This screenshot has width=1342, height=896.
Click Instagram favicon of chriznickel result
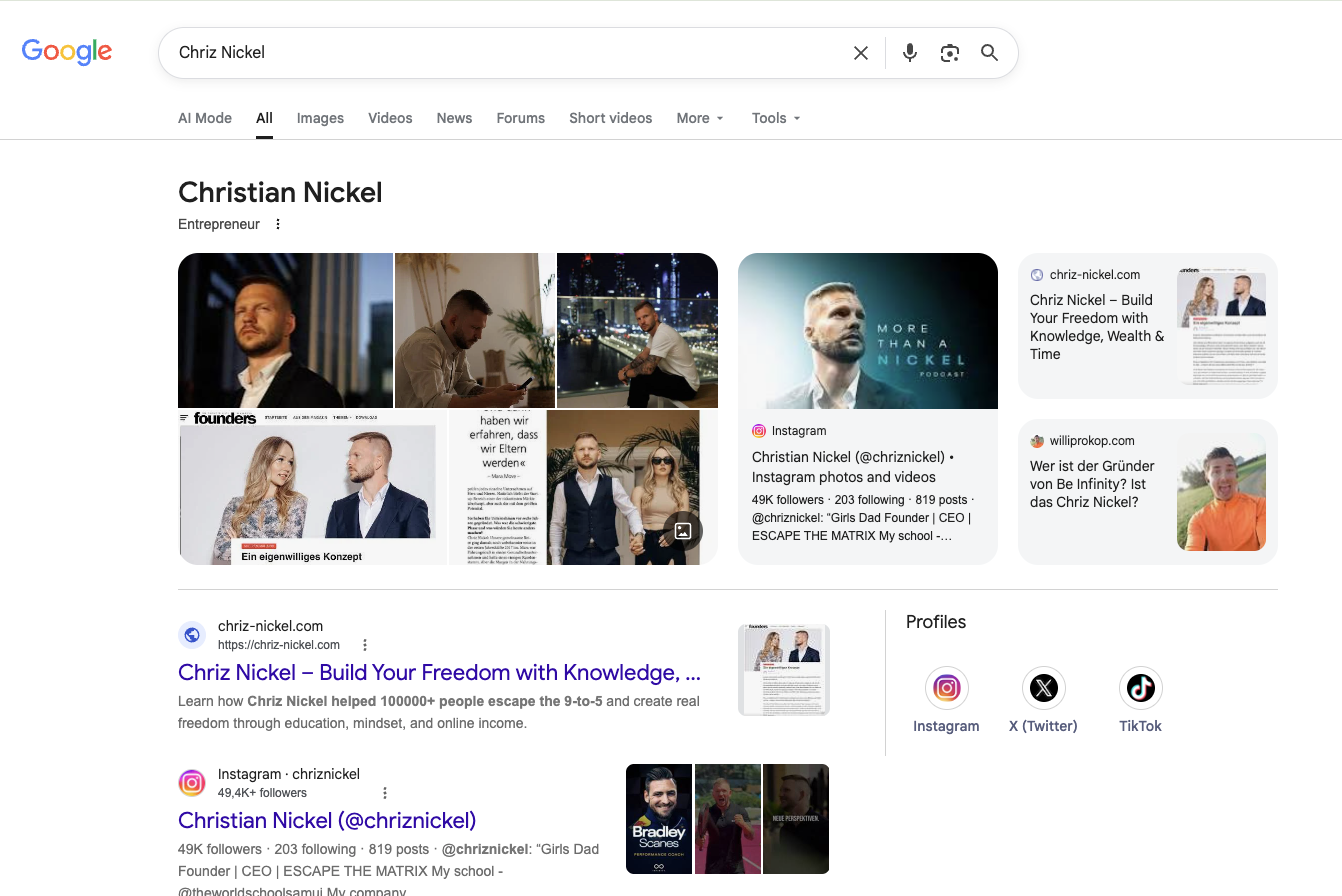tap(192, 783)
